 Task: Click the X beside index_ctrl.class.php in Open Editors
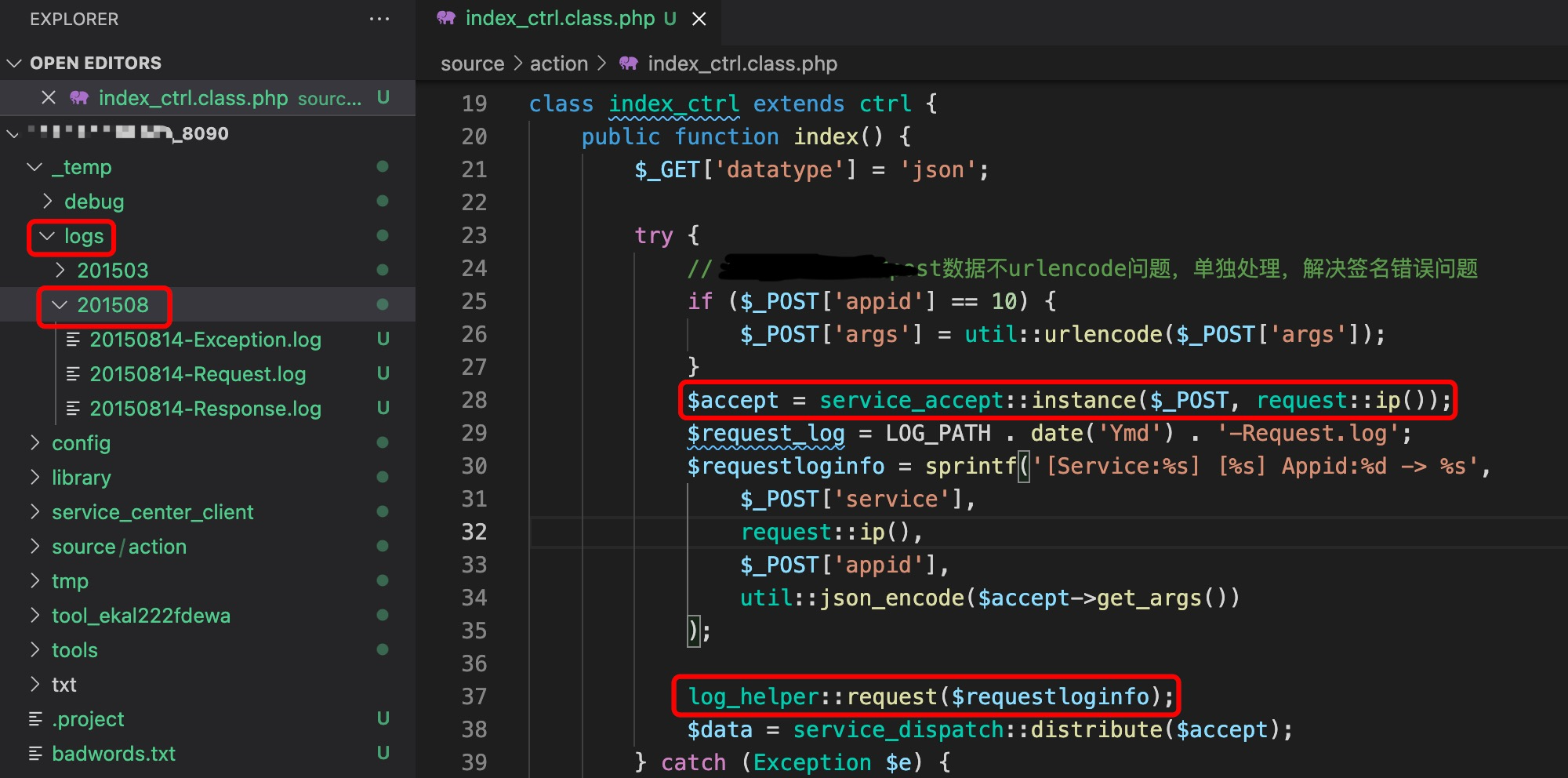point(49,98)
